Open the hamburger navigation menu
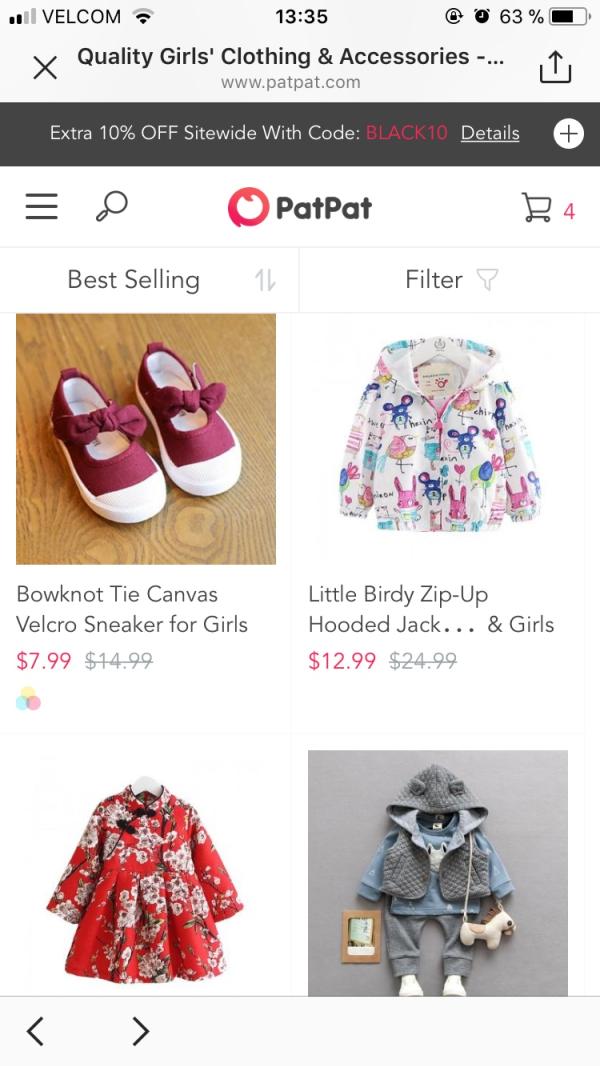 coord(41,206)
